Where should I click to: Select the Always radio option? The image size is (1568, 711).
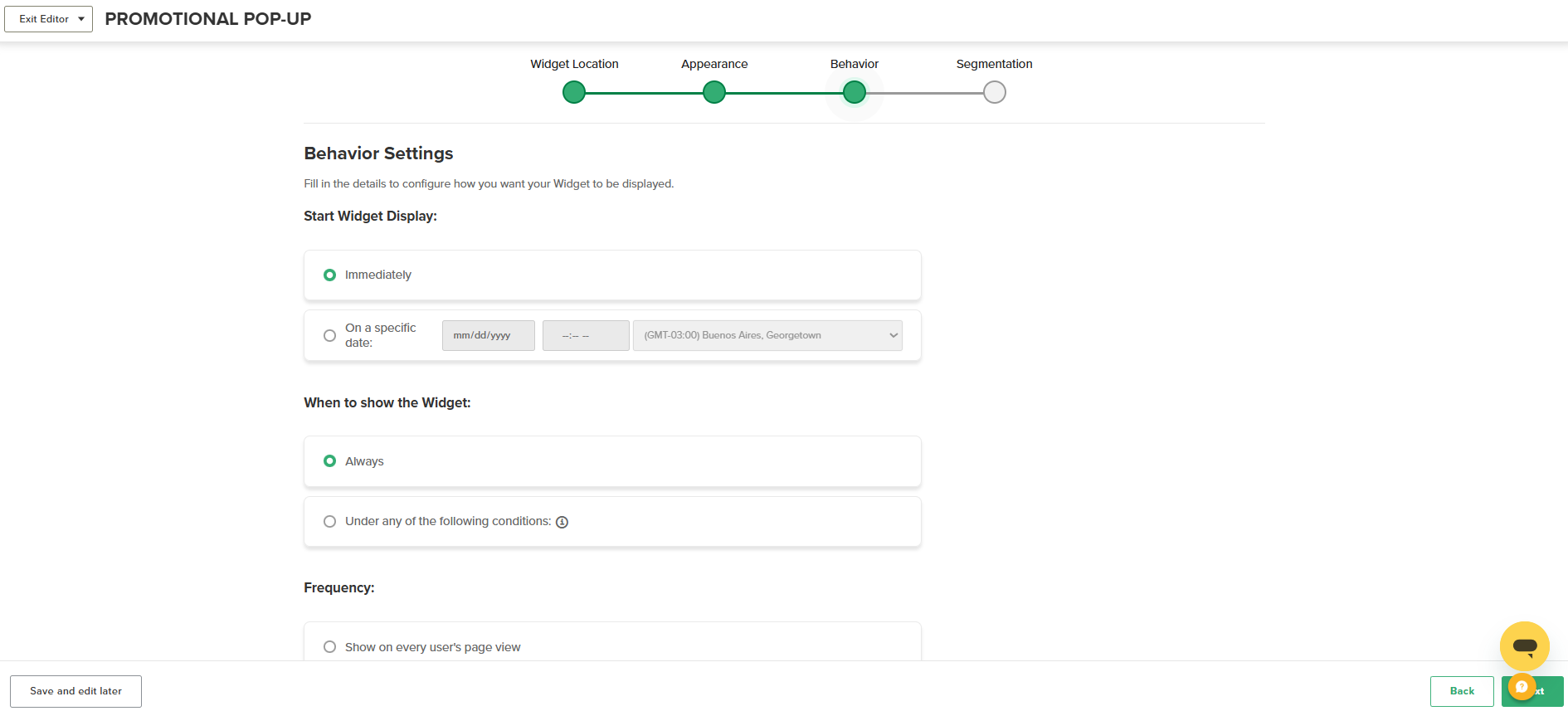[x=329, y=460]
